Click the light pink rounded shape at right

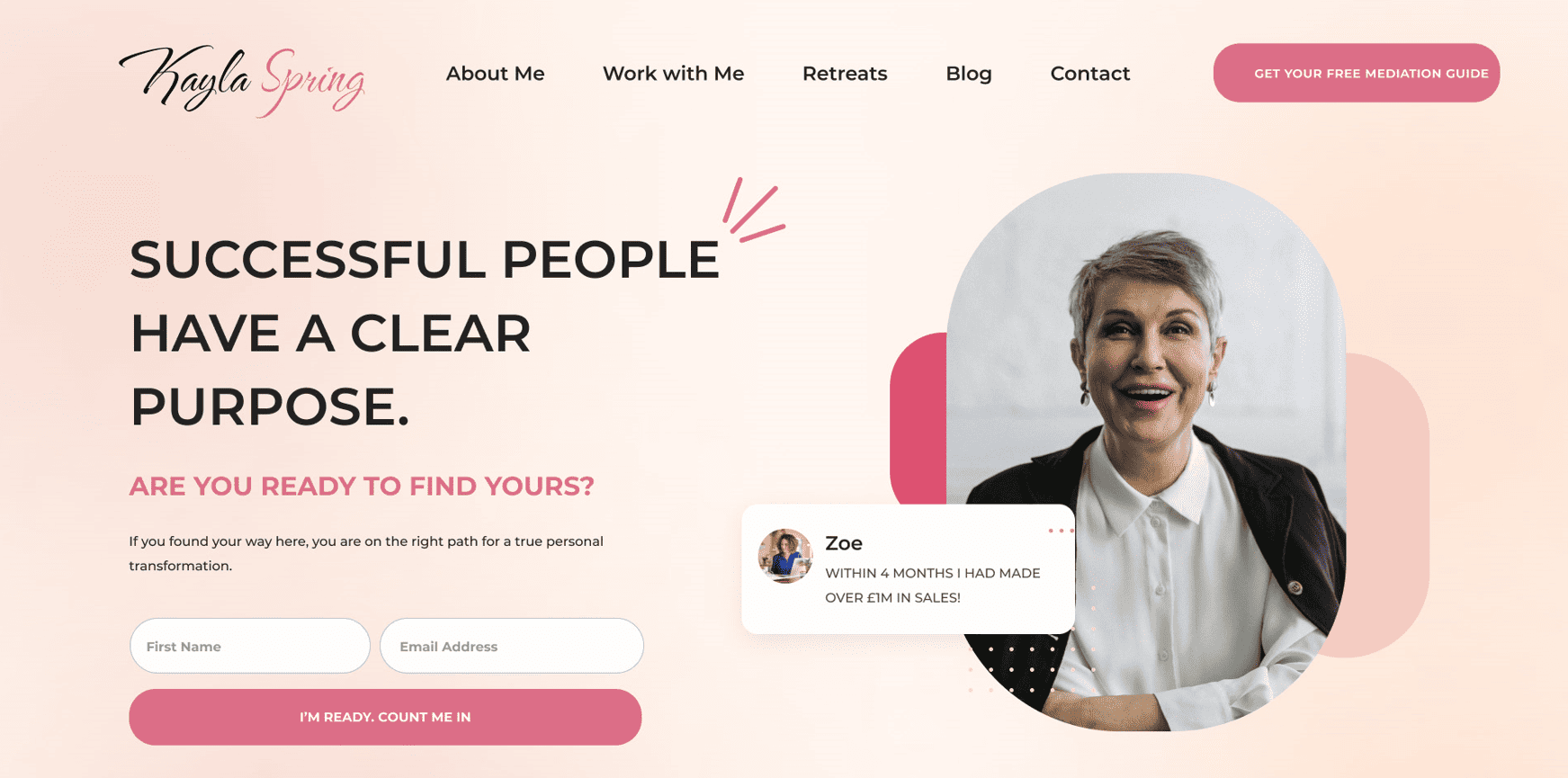[1388, 504]
